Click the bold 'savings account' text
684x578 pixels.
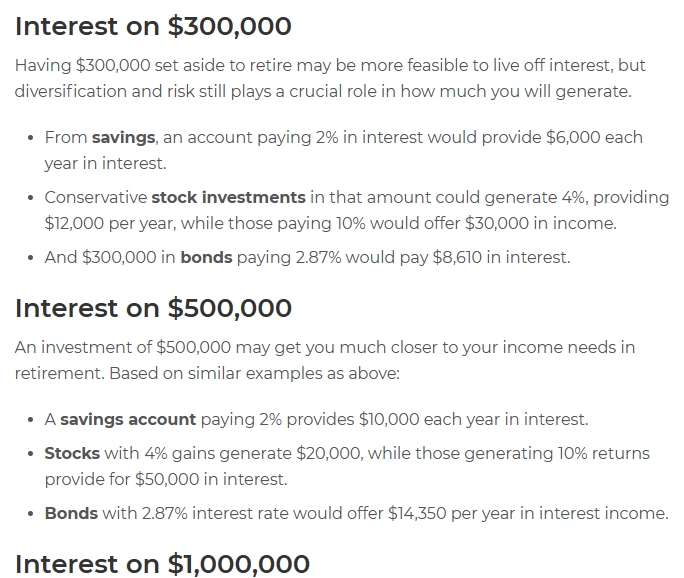(x=128, y=420)
